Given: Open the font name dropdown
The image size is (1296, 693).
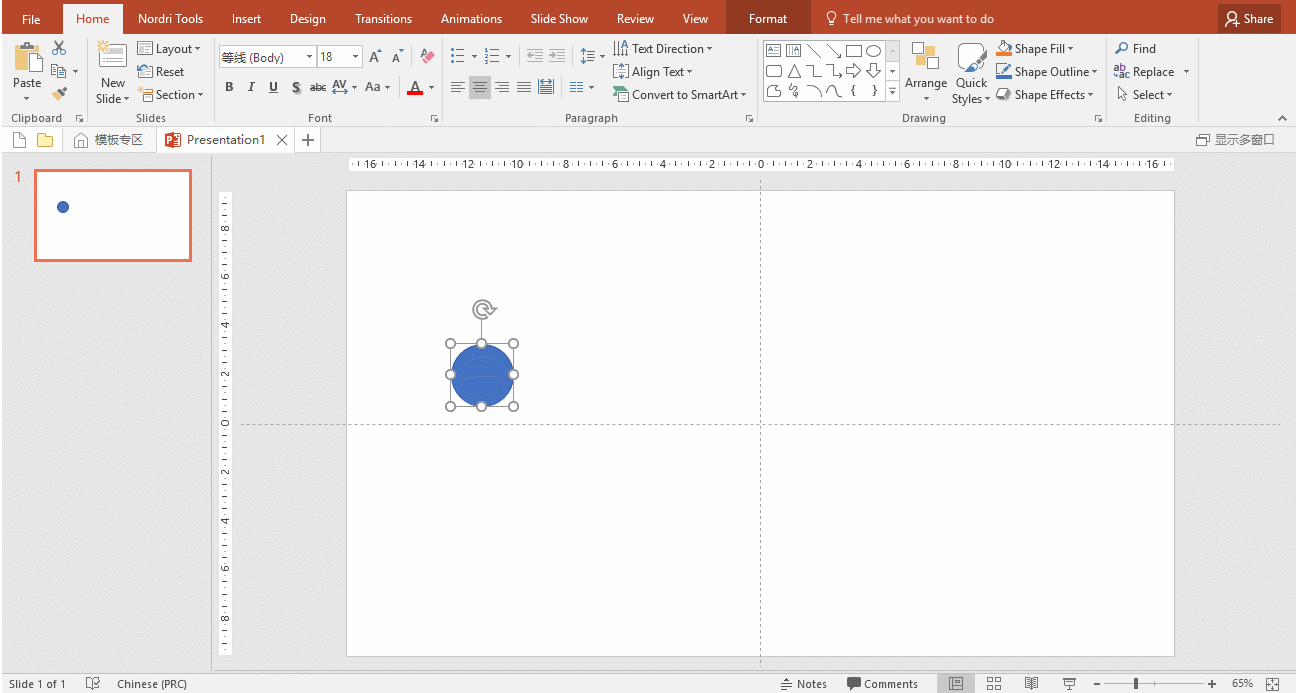Looking at the screenshot, I should 309,57.
